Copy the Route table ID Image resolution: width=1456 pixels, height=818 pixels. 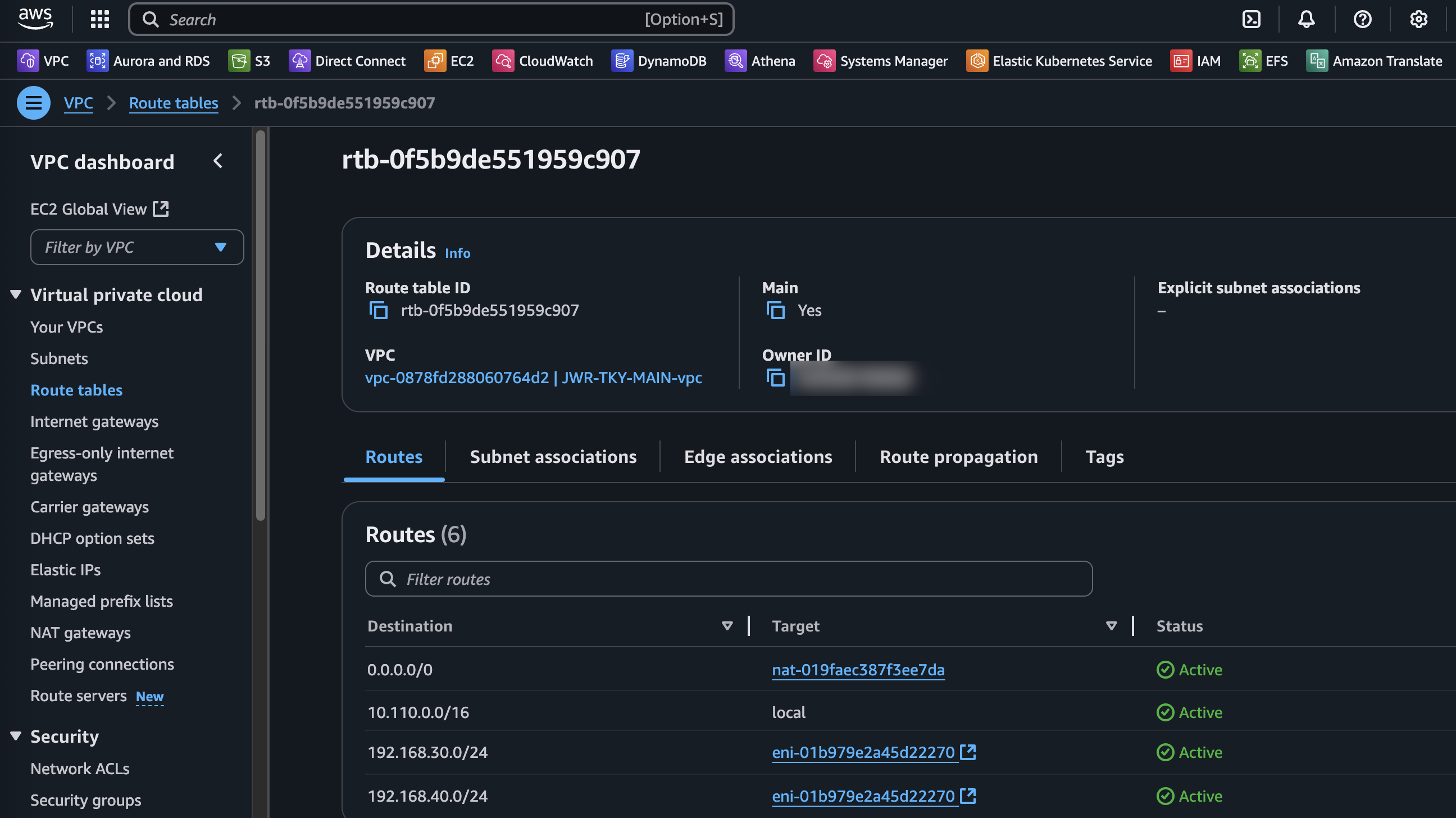tap(378, 310)
